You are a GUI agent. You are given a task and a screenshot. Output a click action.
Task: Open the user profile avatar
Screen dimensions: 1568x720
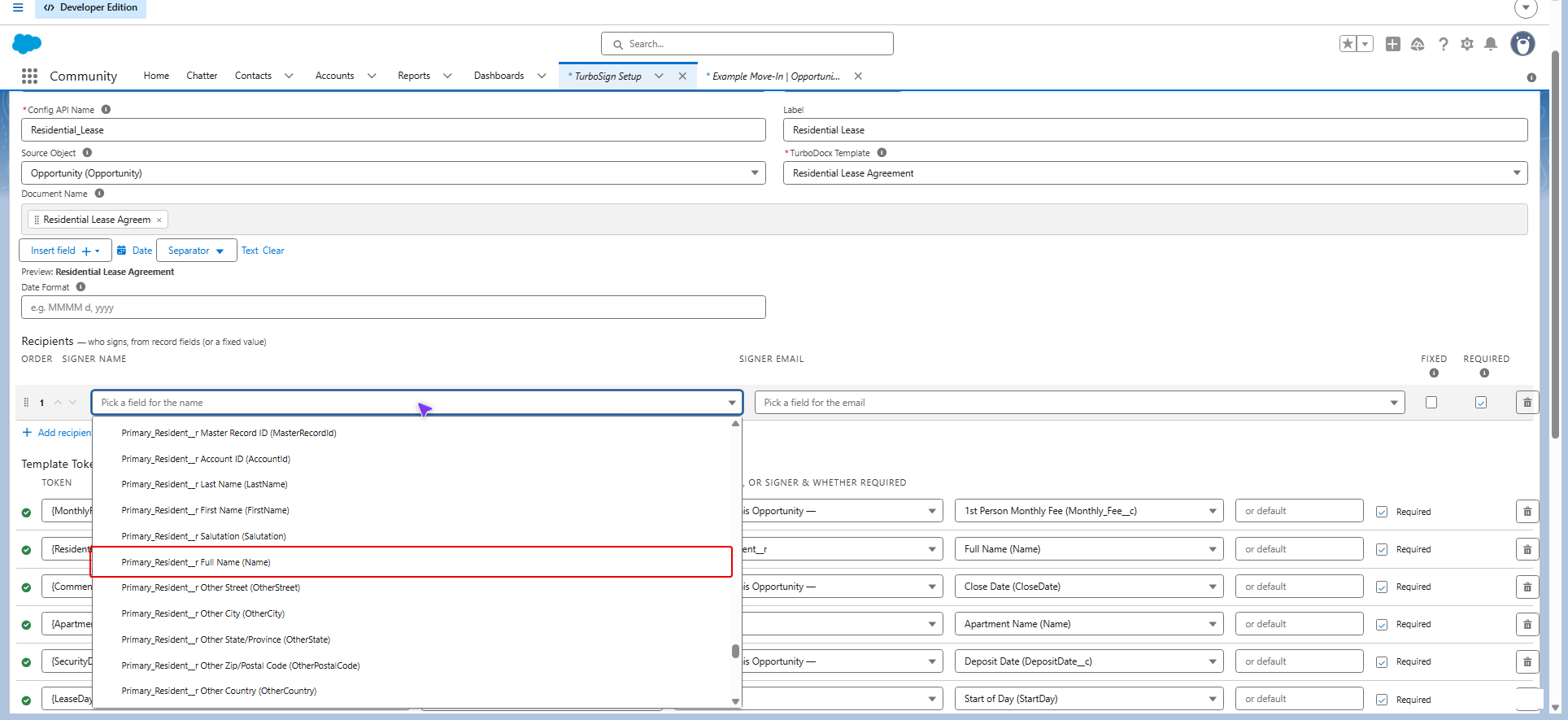1522,44
